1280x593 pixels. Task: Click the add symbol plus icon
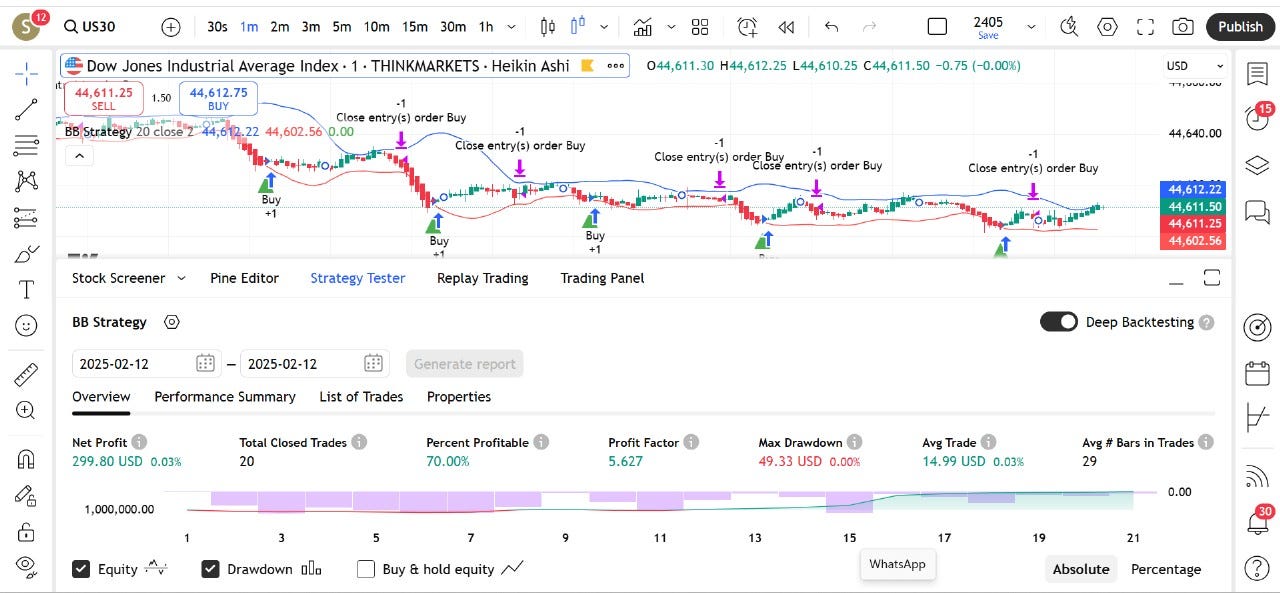pos(171,27)
